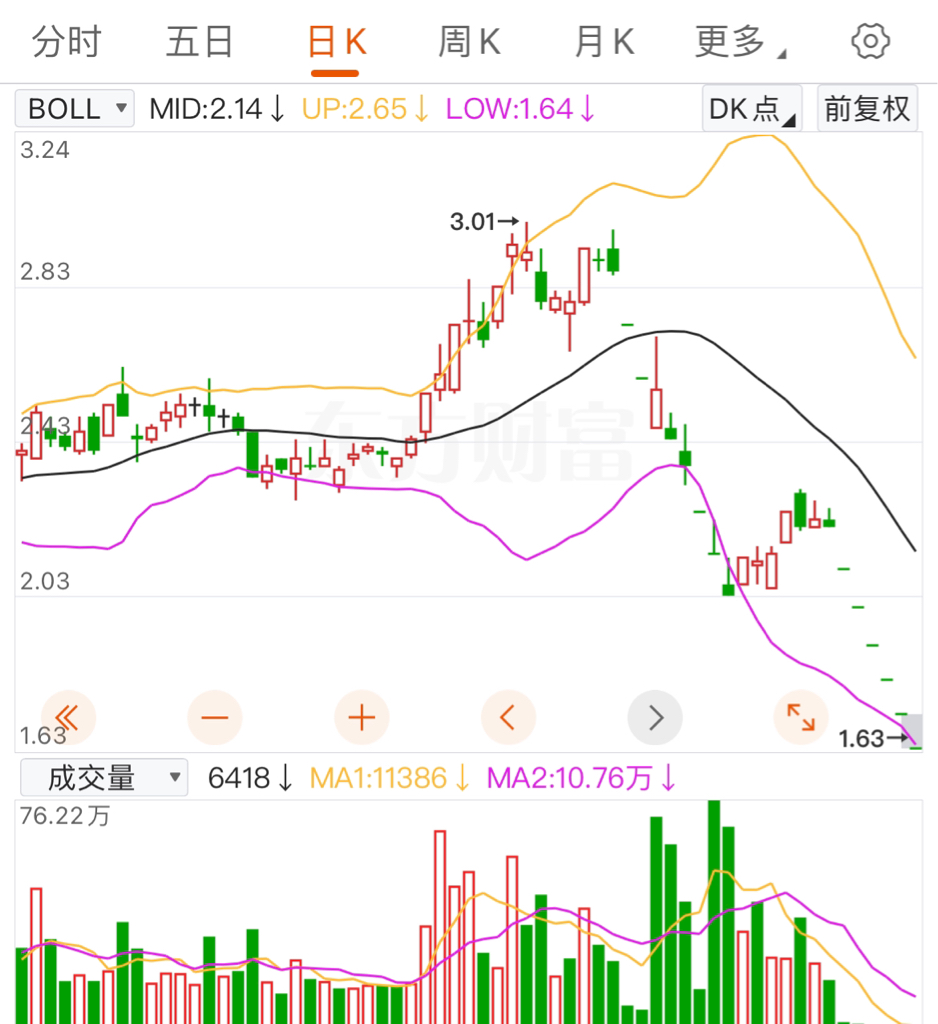
Task: Expand chart to fullscreen
Action: pyautogui.click(x=801, y=718)
